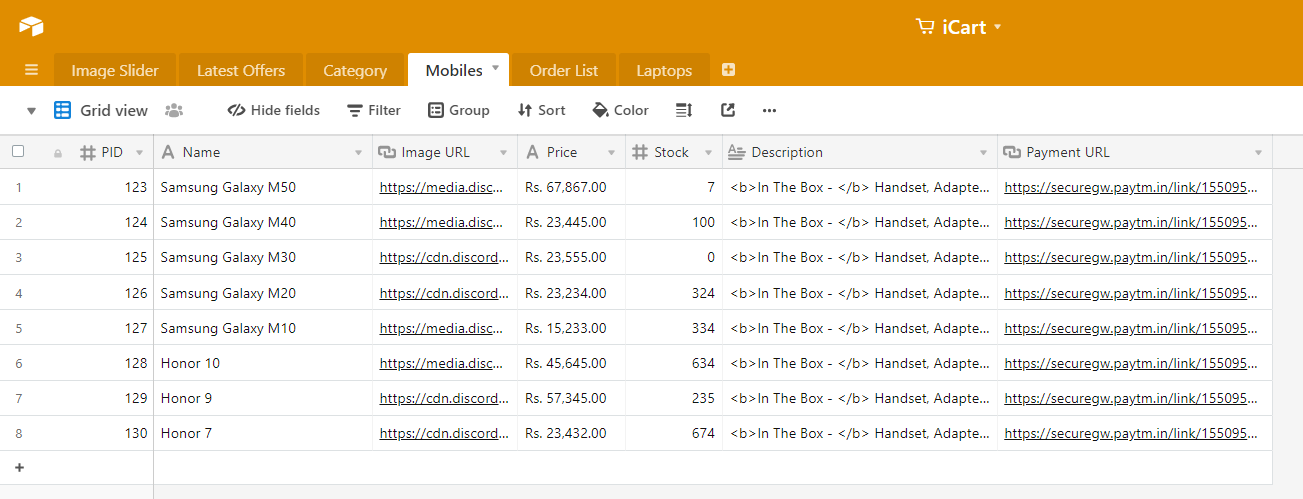Image resolution: width=1303 pixels, height=499 pixels.
Task: Open Payment URL link for Honor 10
Action: pos(1131,363)
